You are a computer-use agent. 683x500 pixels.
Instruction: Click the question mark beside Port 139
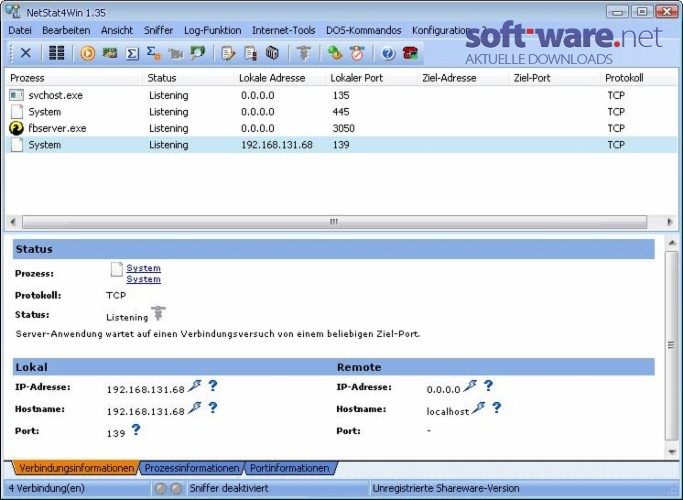[x=136, y=430]
